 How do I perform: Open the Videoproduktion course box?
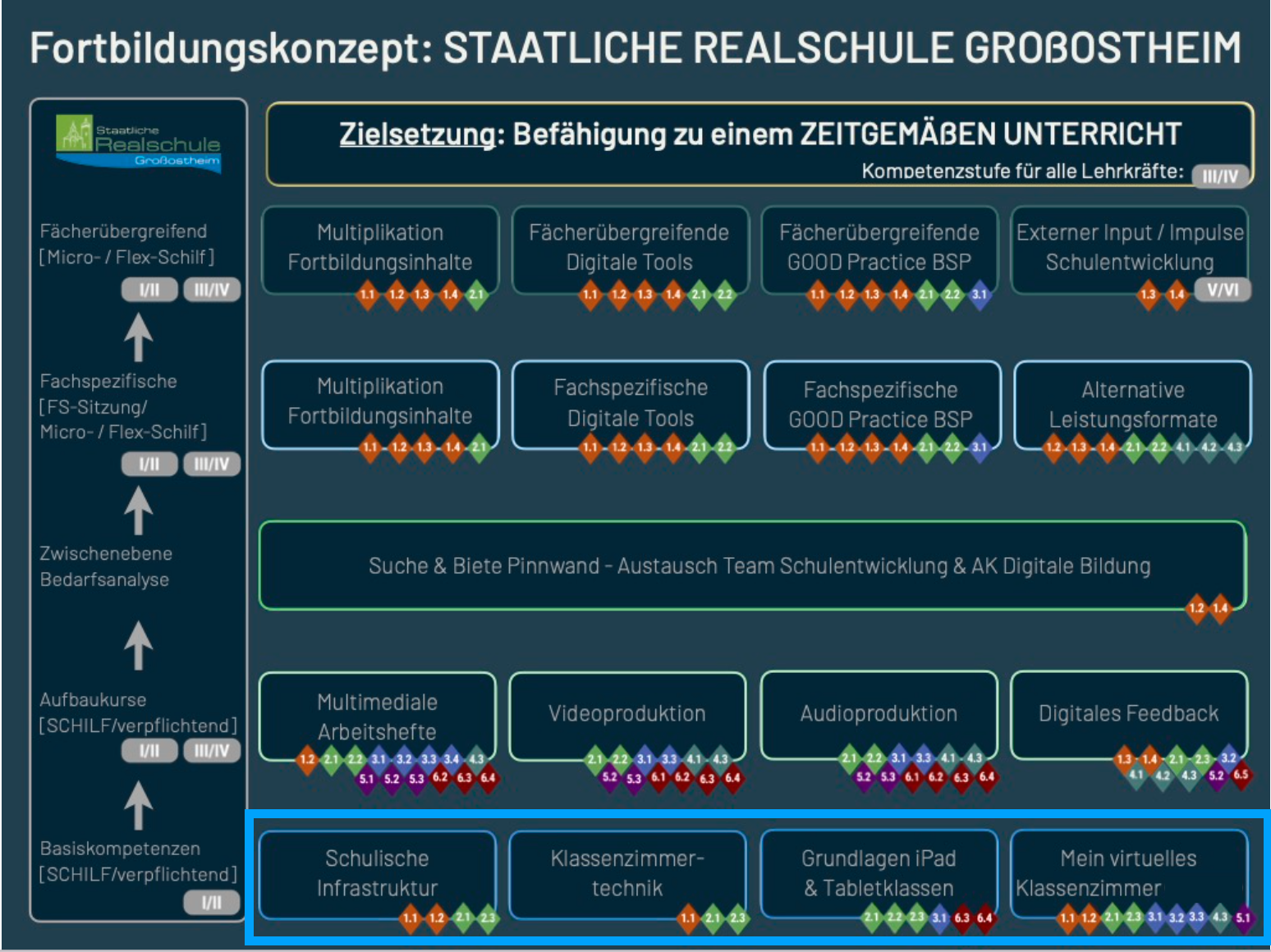(627, 713)
